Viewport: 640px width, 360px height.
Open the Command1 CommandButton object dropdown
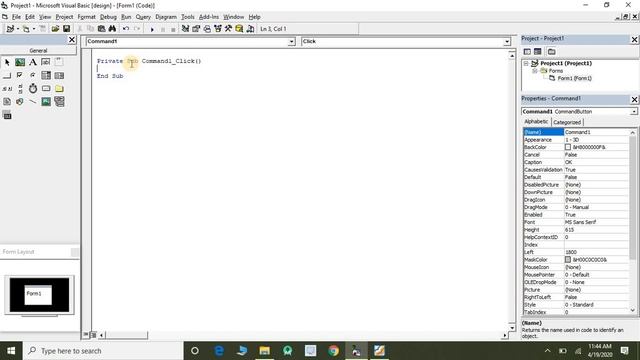[633, 111]
